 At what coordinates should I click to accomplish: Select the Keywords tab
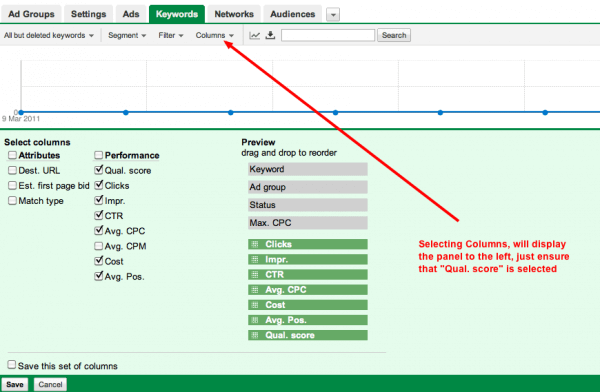click(x=177, y=14)
